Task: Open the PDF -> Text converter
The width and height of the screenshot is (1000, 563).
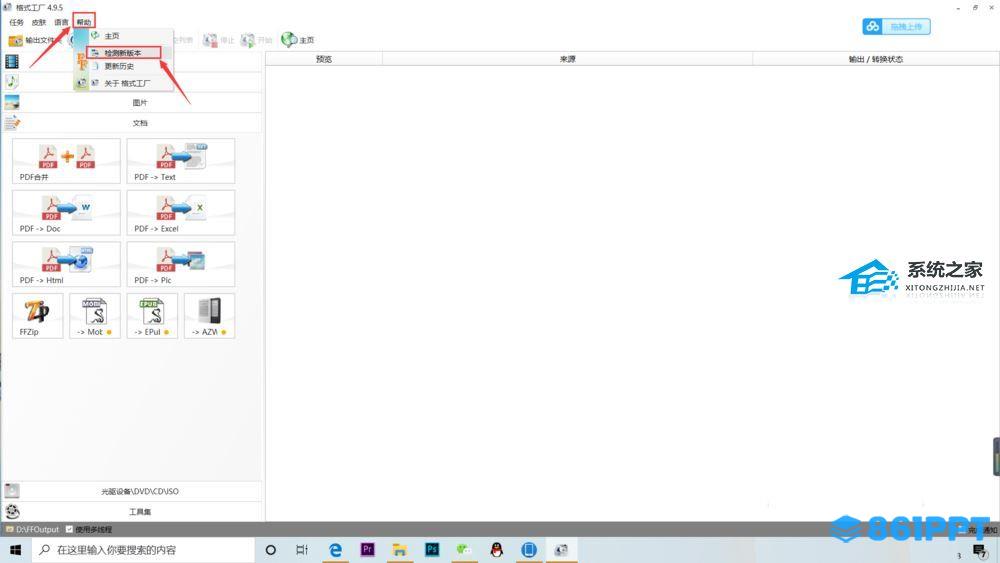Action: coord(180,161)
